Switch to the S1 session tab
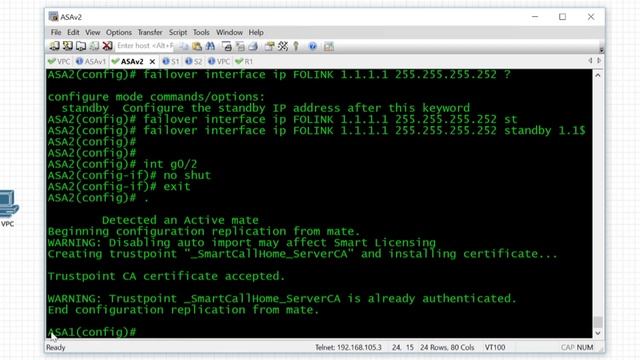Screen dimensions: 640x360 171,62
